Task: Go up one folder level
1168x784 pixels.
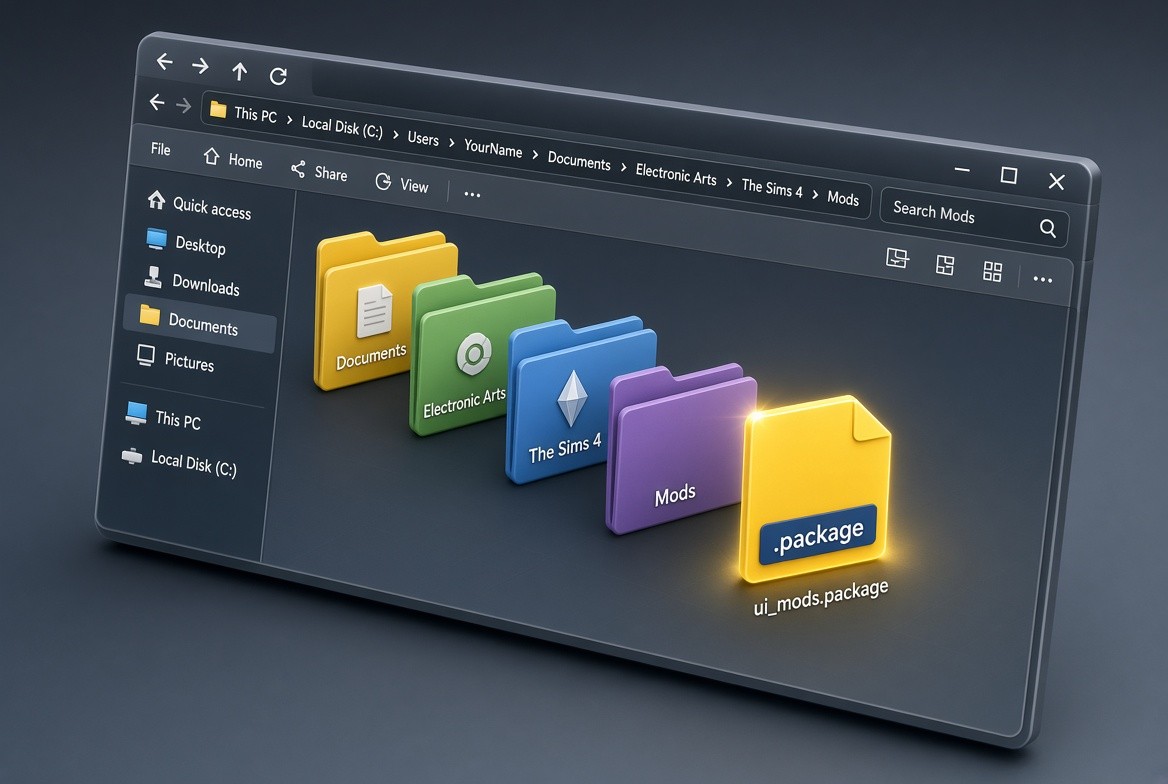Action: pyautogui.click(x=239, y=72)
